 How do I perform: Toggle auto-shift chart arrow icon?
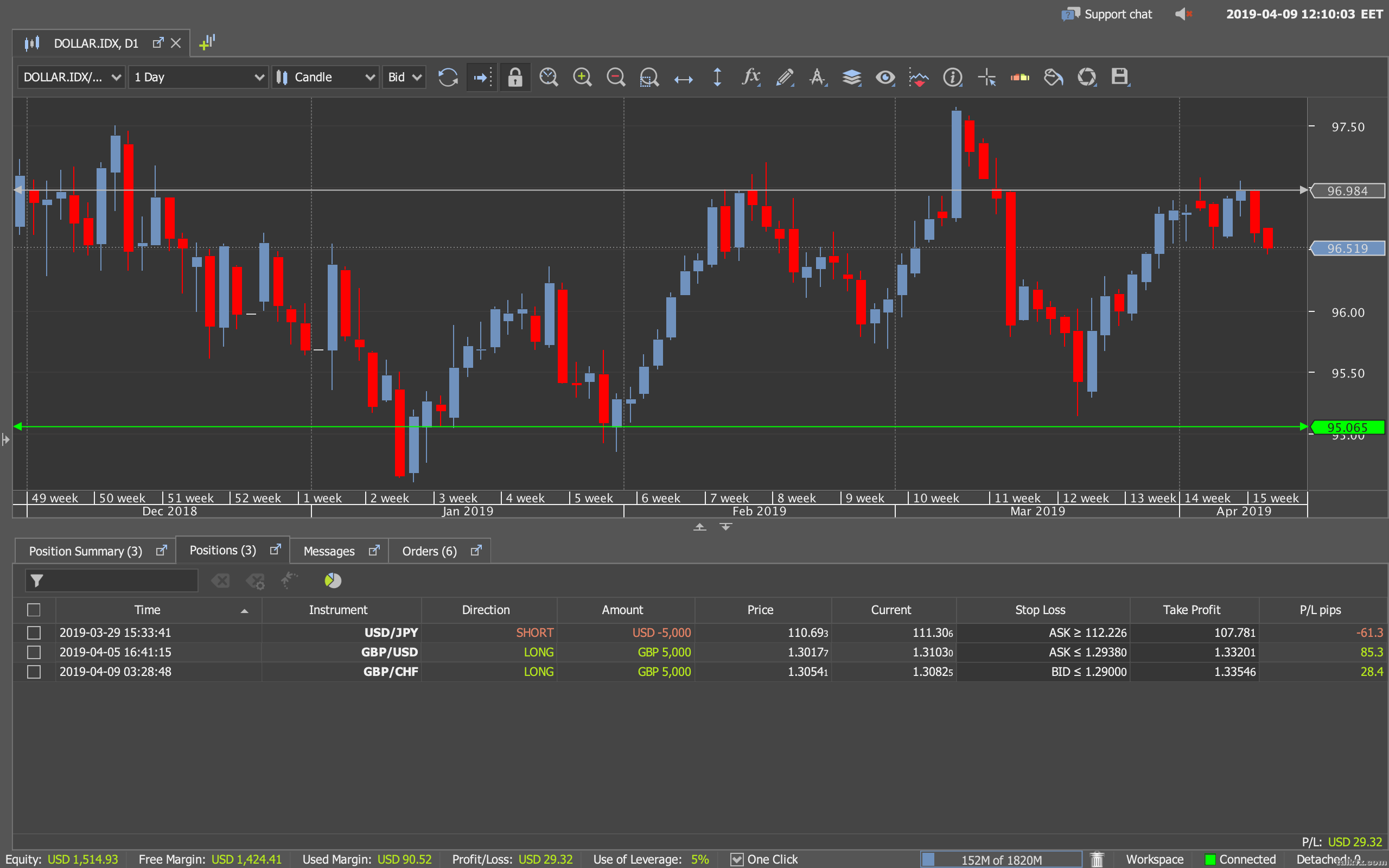(x=482, y=77)
